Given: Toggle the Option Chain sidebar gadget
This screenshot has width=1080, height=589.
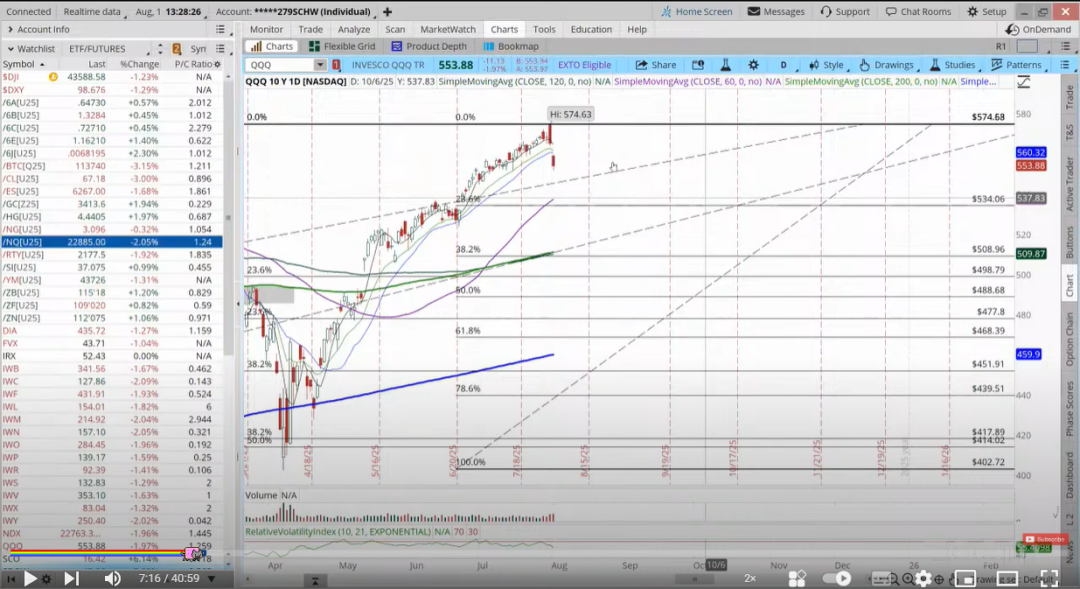Looking at the screenshot, I should point(1070,340).
